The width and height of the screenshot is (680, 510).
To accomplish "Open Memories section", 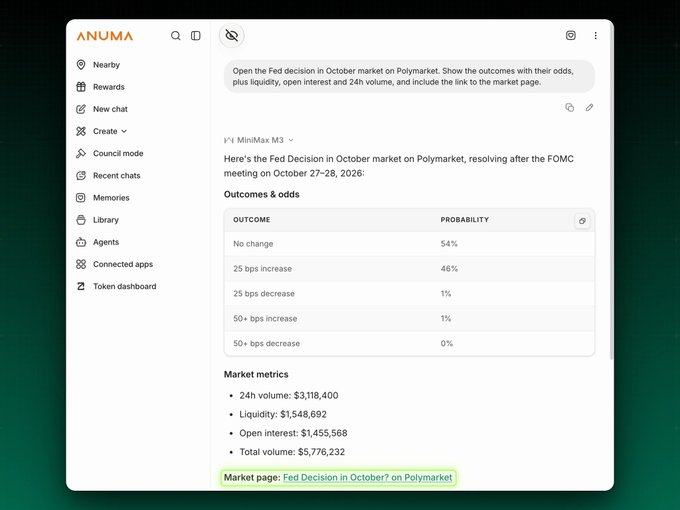I will pyautogui.click(x=111, y=197).
